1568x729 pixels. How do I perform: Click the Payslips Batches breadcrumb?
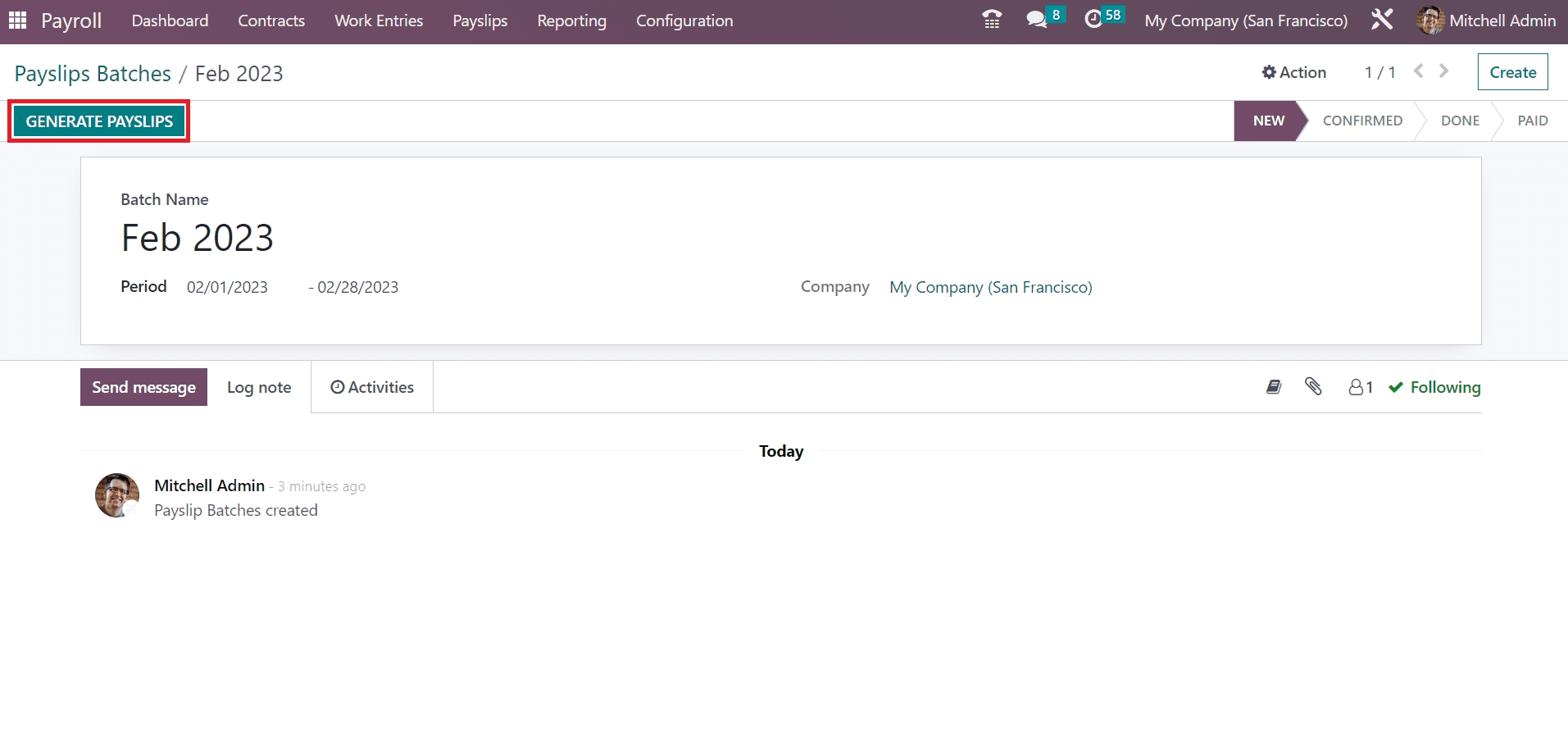pyautogui.click(x=93, y=74)
